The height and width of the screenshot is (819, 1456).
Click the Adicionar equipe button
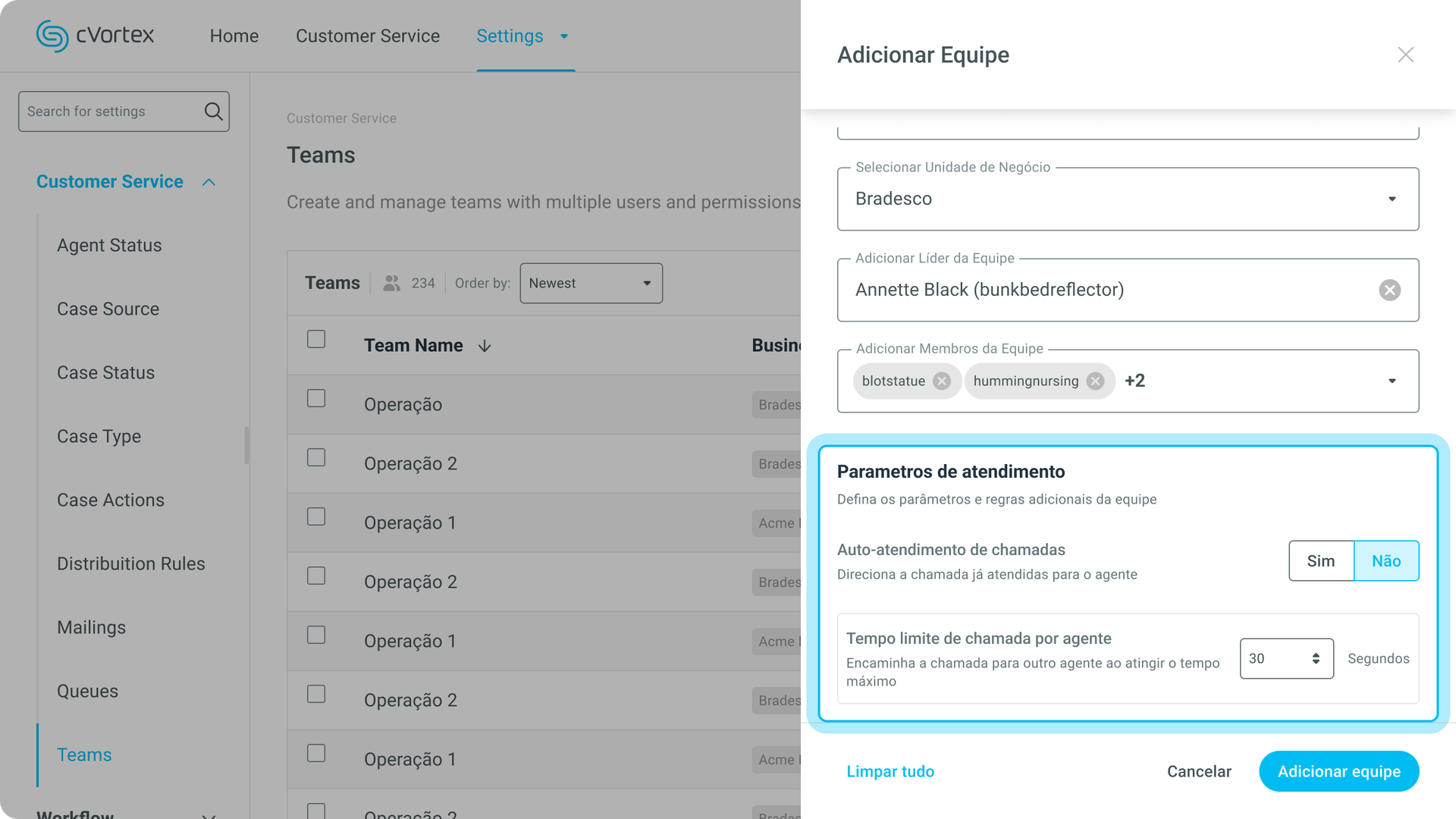coord(1338,771)
